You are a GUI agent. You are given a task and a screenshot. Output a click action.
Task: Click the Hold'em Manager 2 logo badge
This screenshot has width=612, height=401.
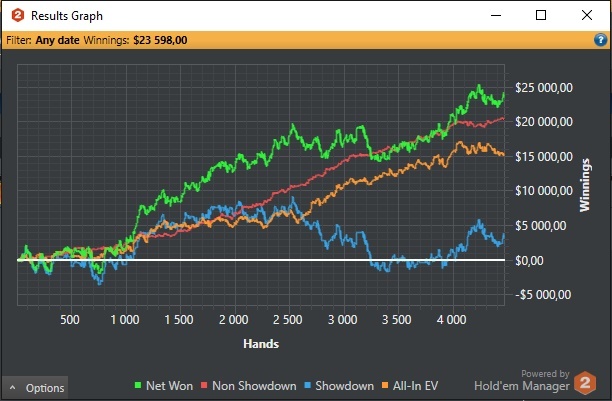585,383
